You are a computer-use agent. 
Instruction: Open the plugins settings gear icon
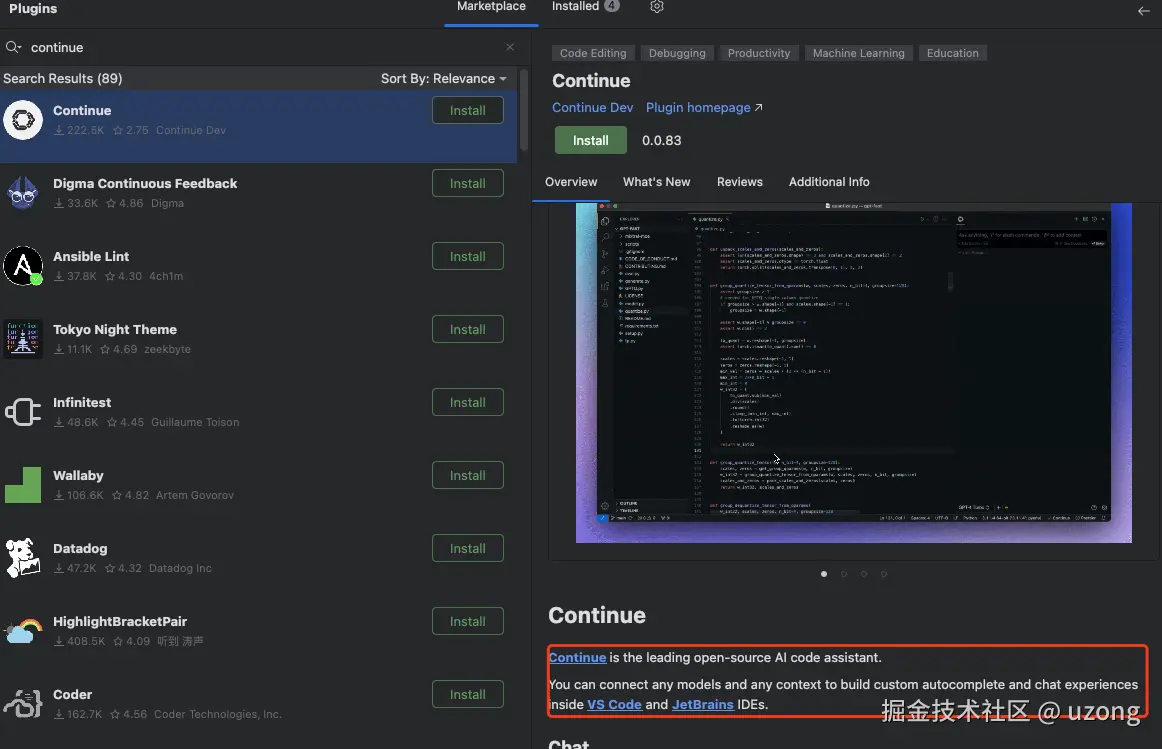pyautogui.click(x=657, y=7)
